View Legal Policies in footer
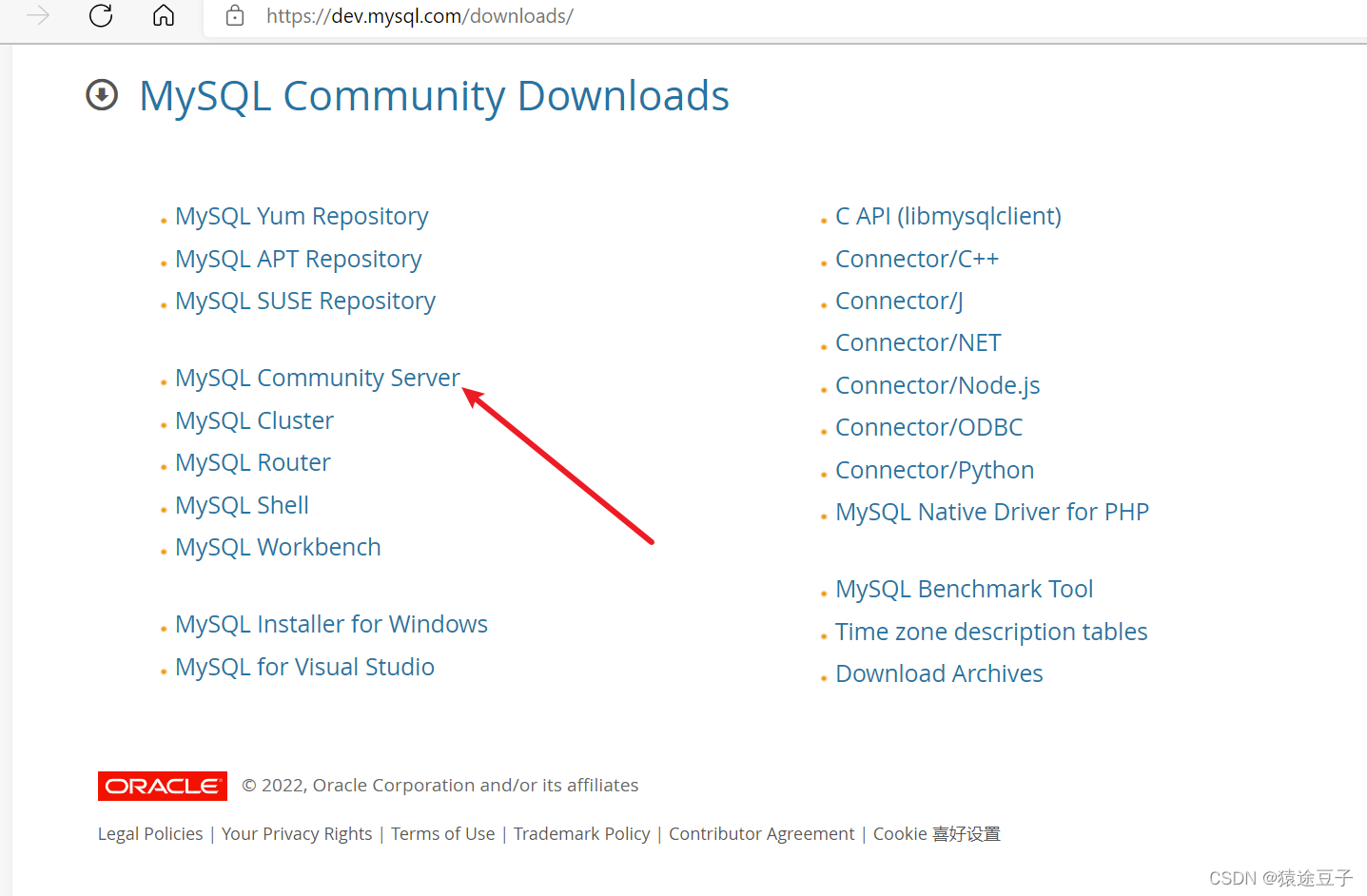This screenshot has height=896, width=1367. [x=150, y=834]
